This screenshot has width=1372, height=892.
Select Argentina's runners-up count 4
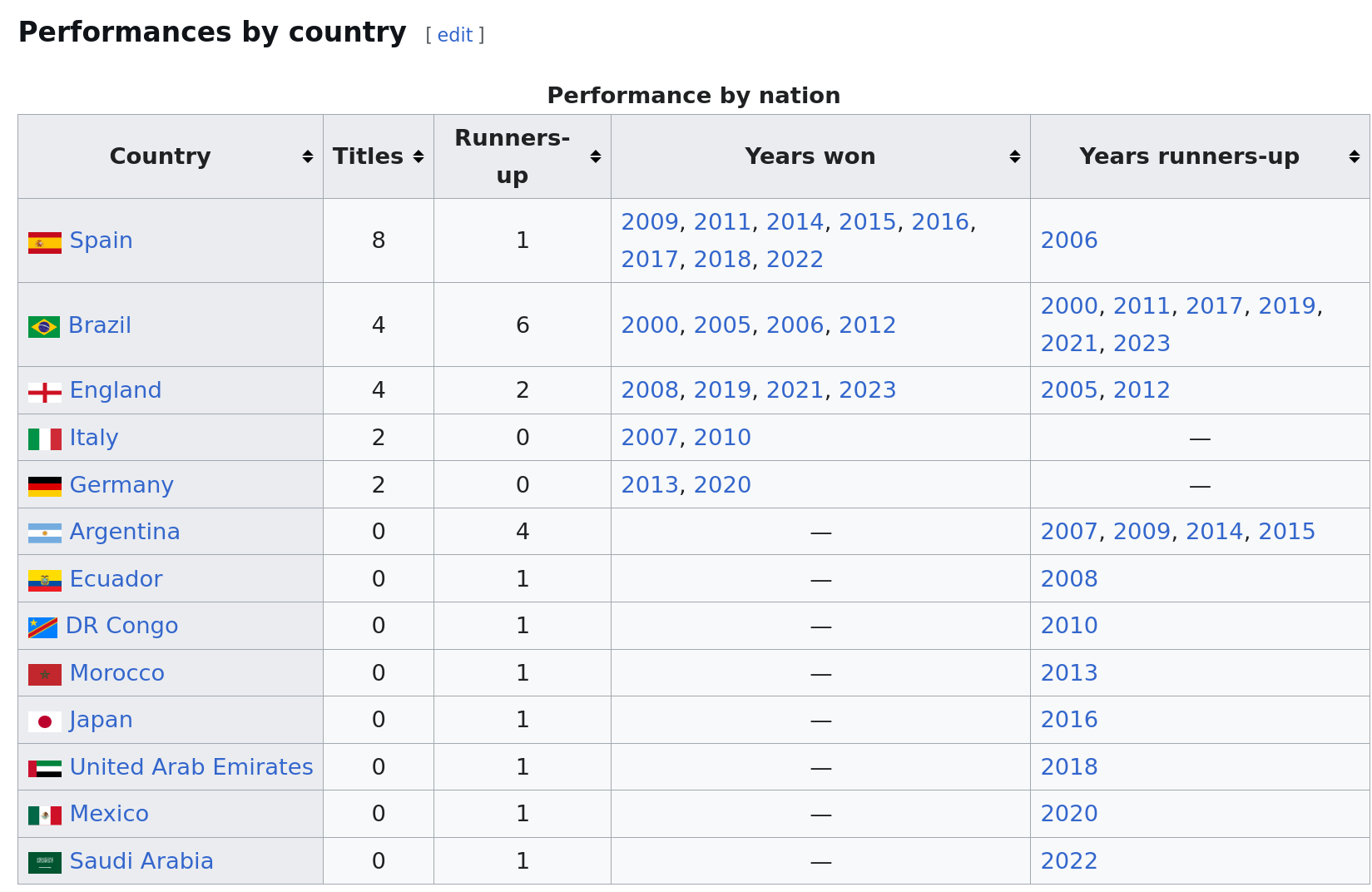click(x=523, y=532)
